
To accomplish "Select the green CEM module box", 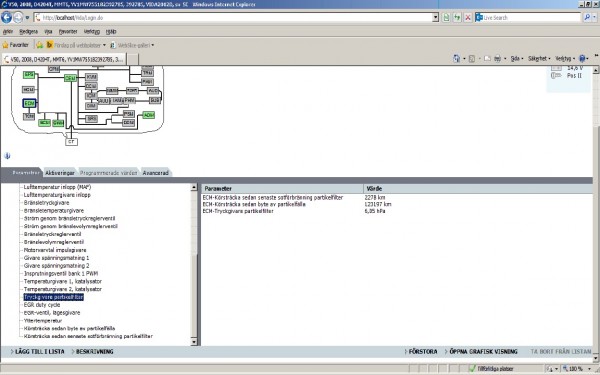I will coord(70,78).
